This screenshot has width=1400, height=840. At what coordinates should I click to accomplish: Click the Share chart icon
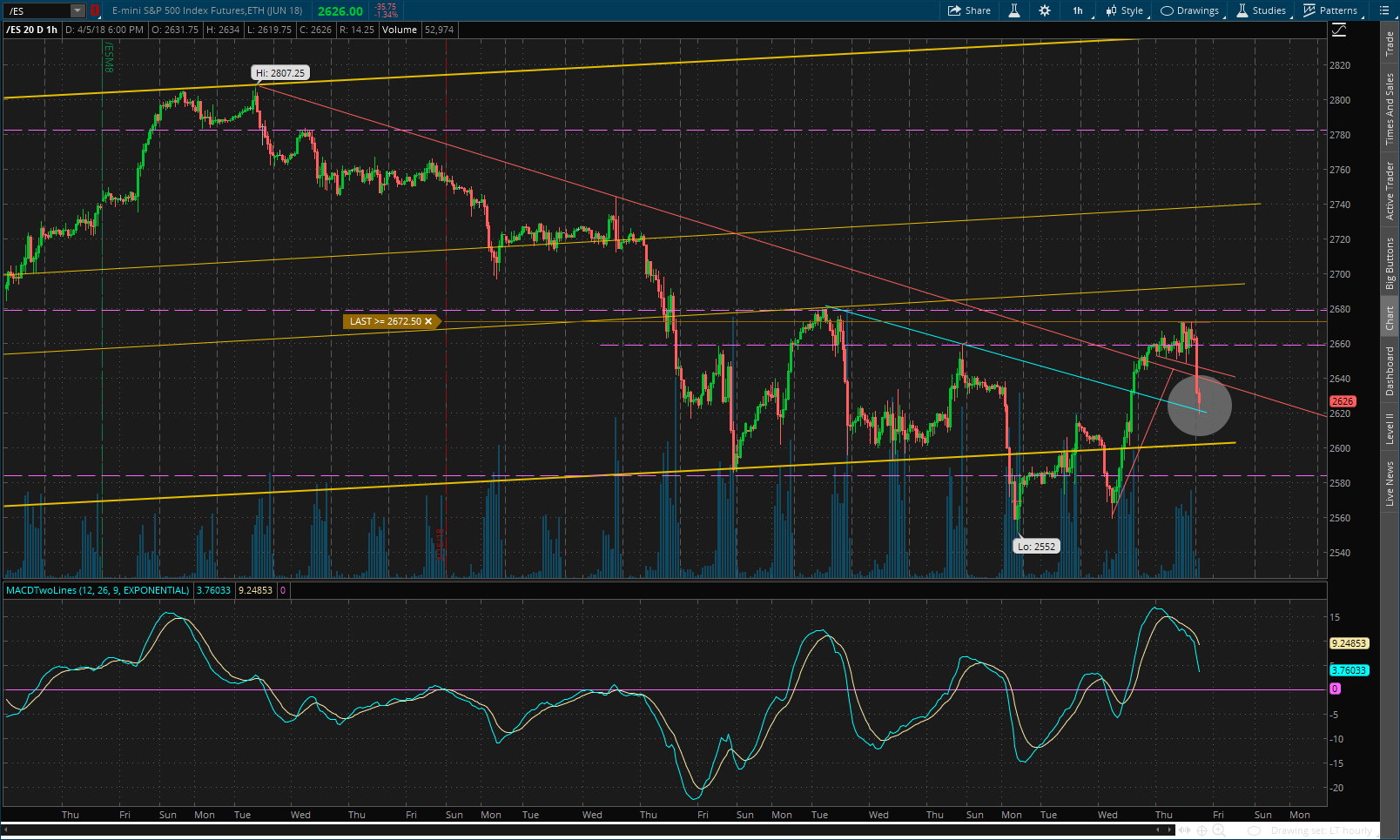click(969, 10)
